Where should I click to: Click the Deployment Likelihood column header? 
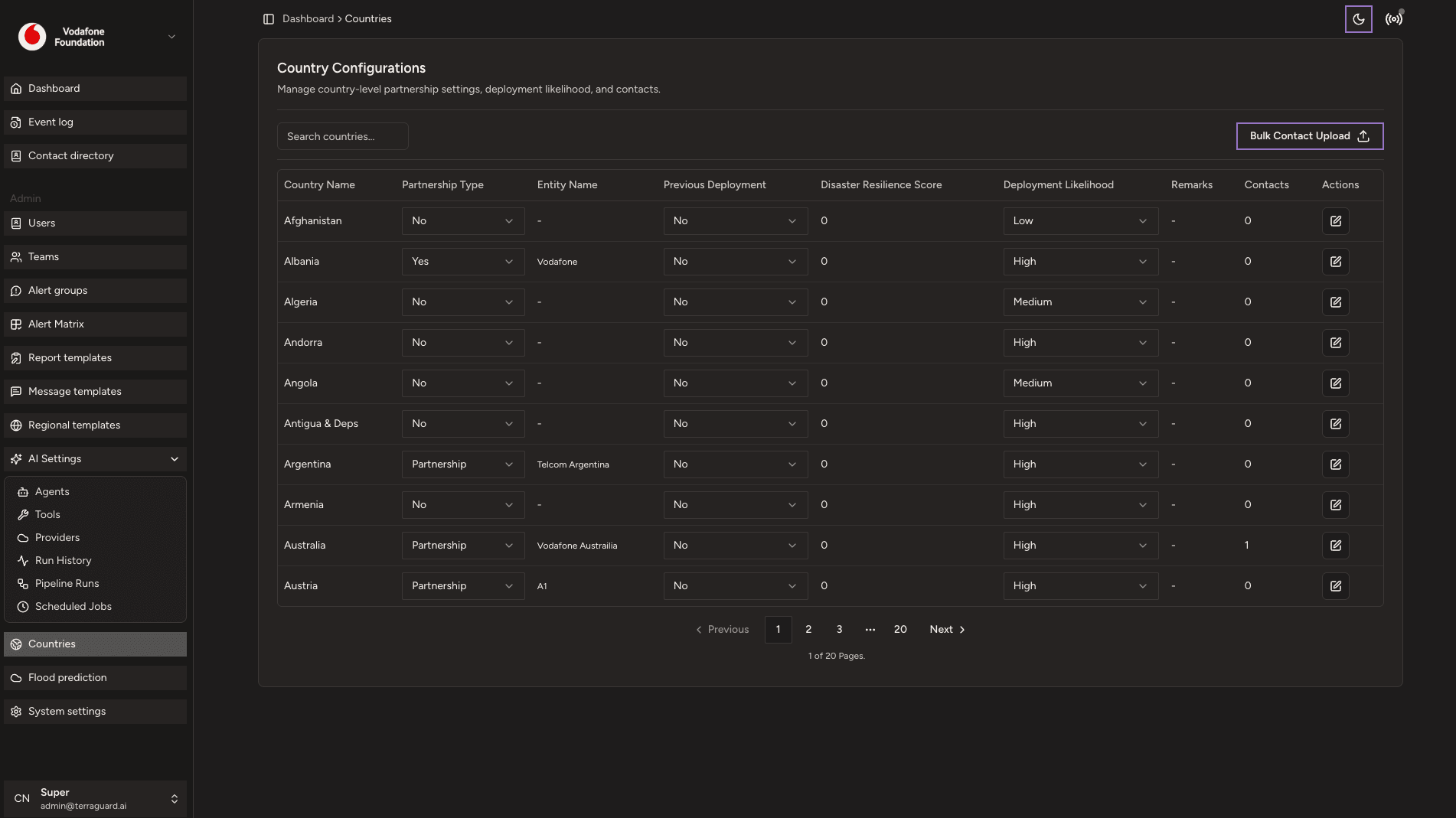point(1058,185)
